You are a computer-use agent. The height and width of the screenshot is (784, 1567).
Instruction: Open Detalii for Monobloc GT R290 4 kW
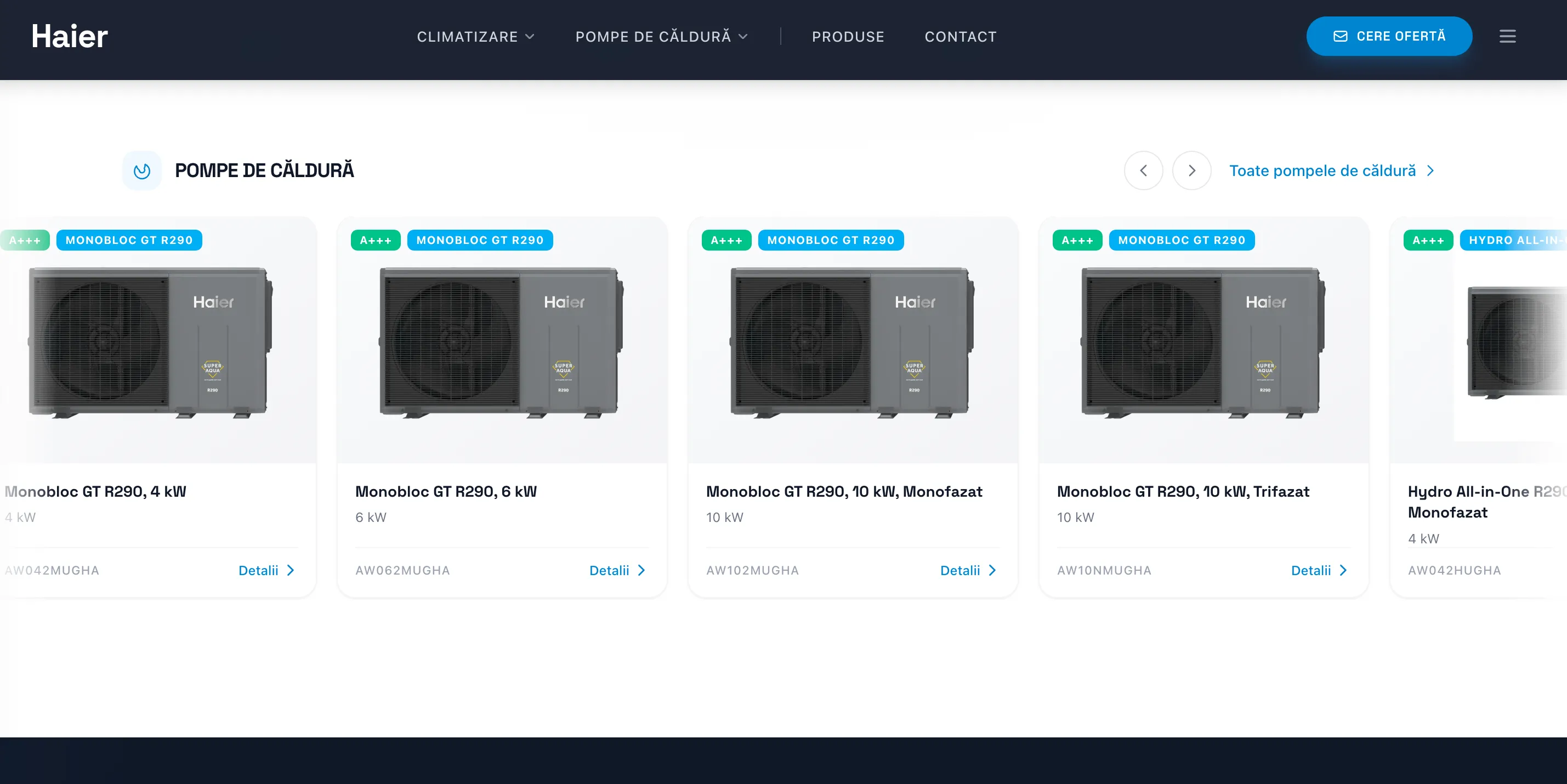click(266, 571)
